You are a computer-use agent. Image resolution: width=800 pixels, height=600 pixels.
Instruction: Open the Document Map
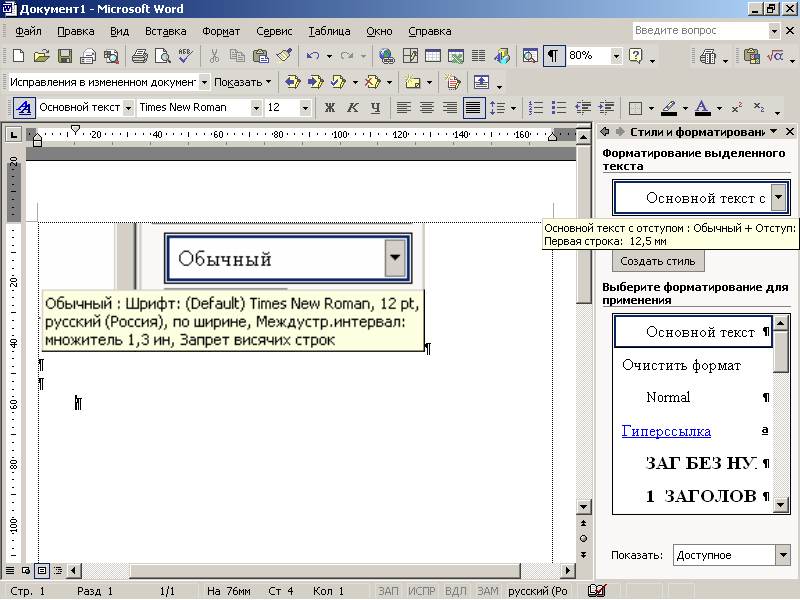(530, 56)
